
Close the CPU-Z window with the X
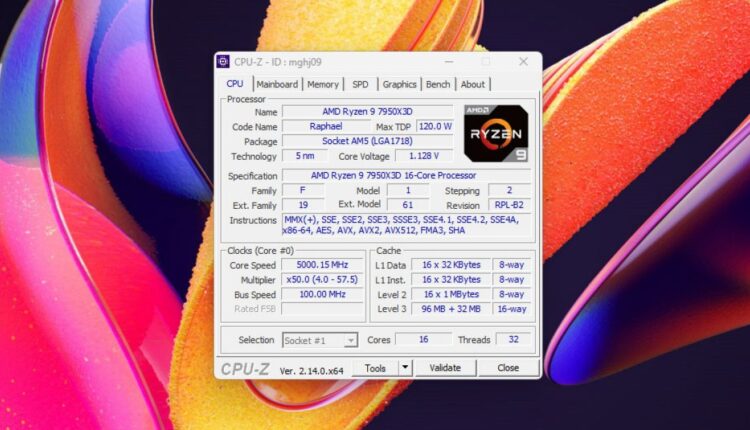[x=522, y=62]
